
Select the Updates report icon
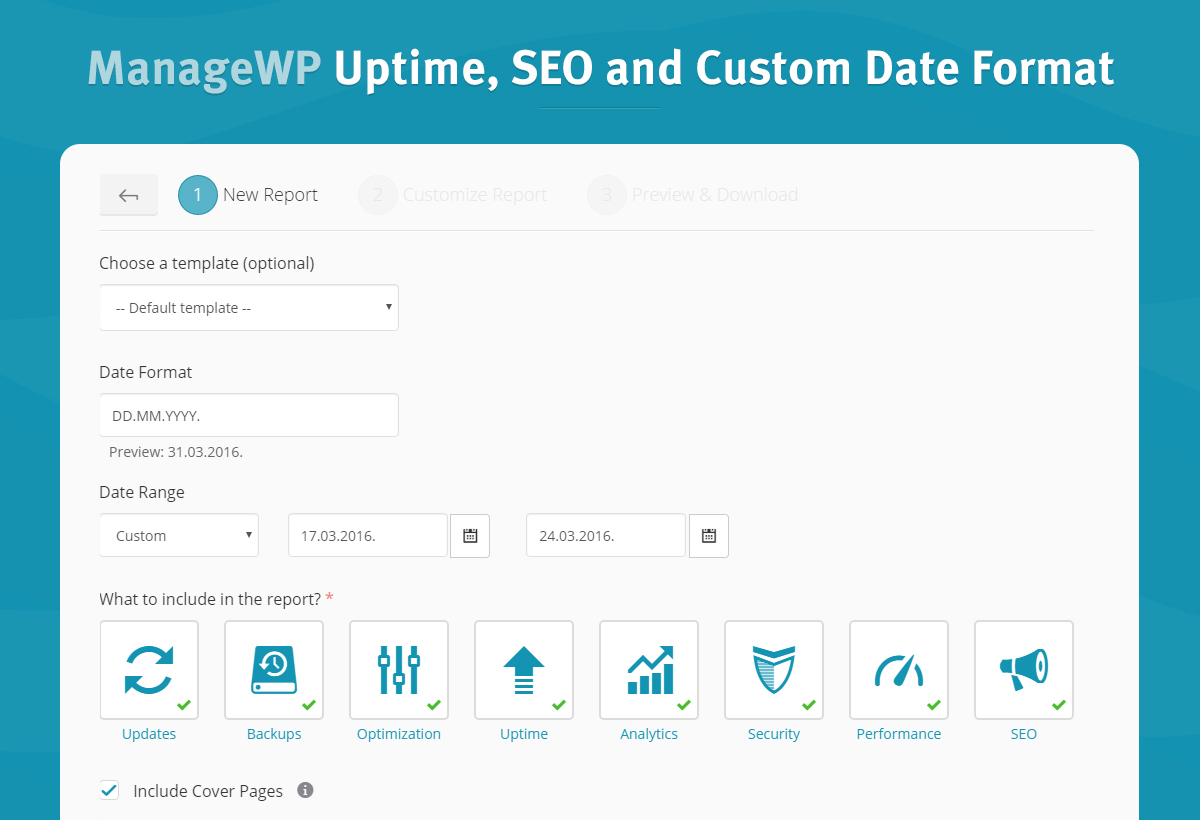click(149, 670)
